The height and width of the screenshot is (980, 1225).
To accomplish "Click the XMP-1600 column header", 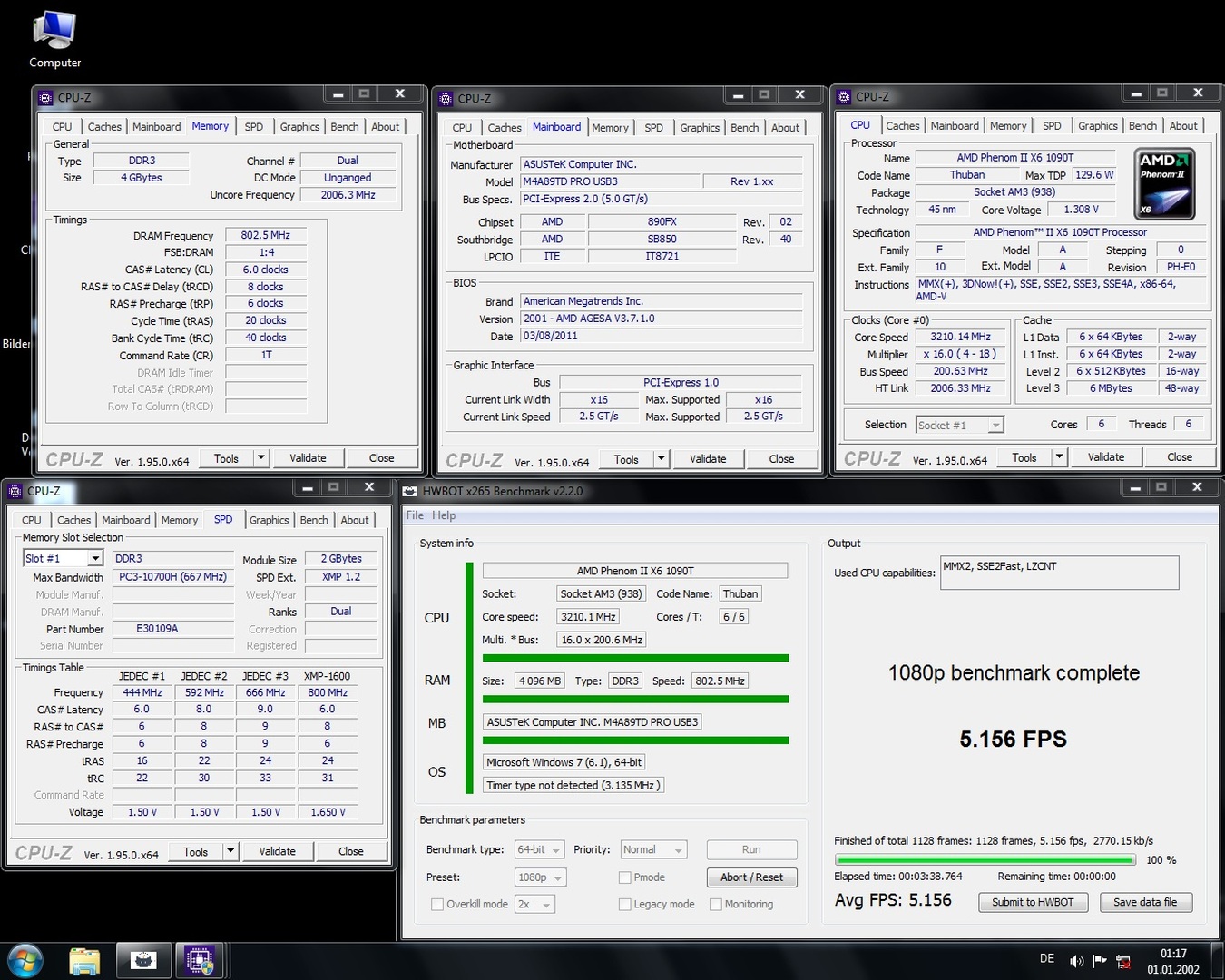I will [328, 676].
